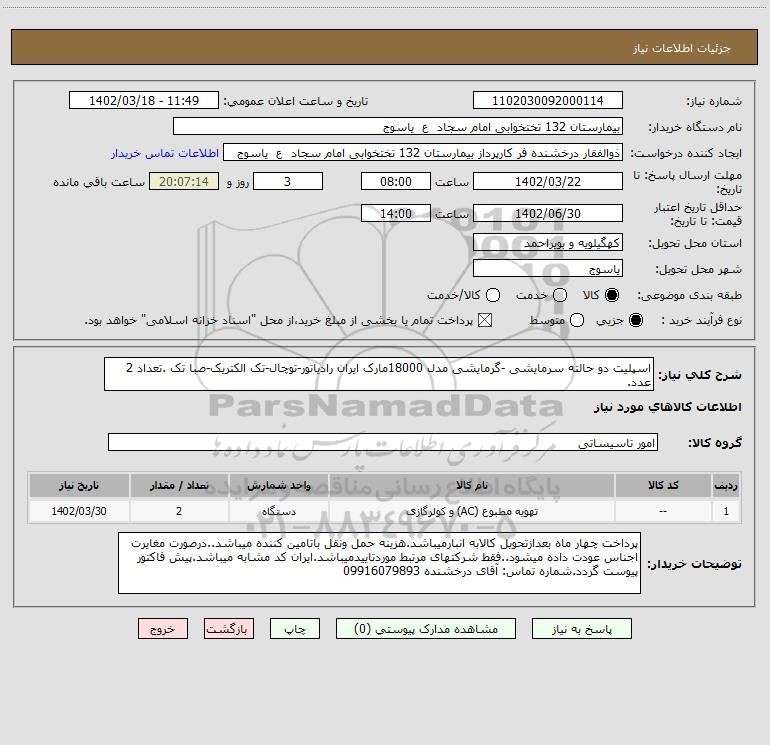Click the item name cell تهویه مطبوع (AC)

471,511
